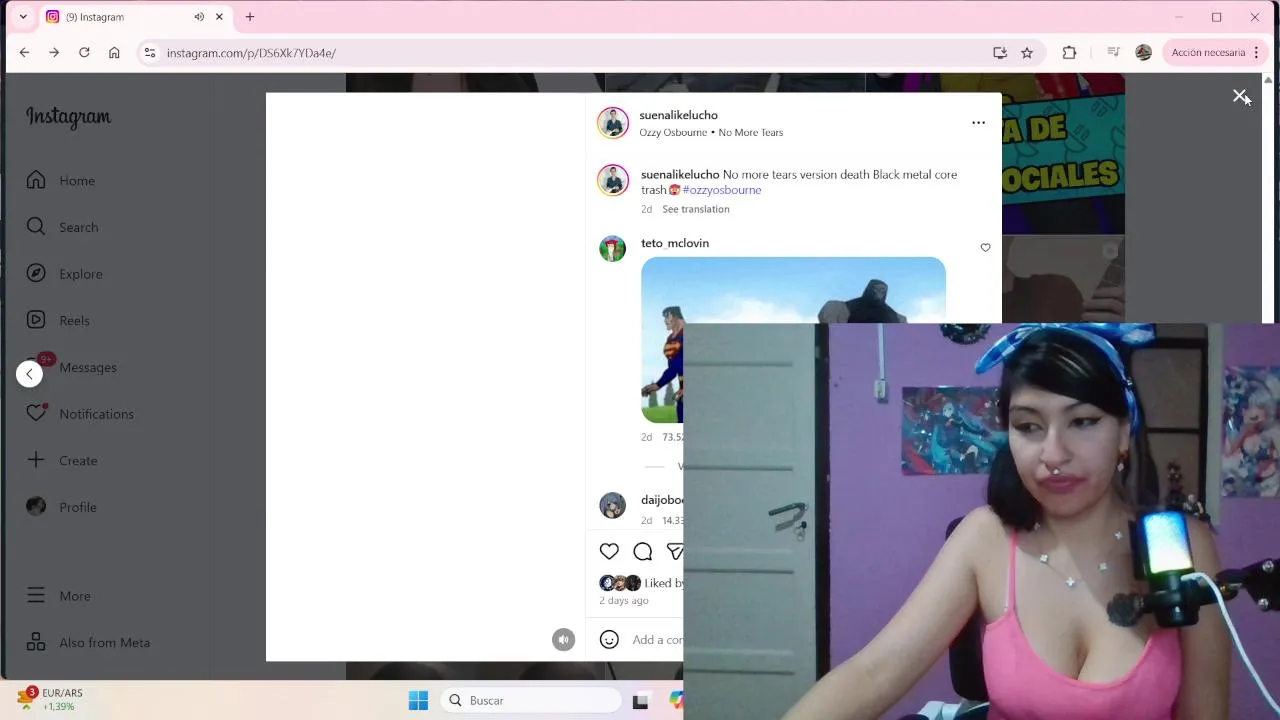This screenshot has width=1280, height=720.
Task: Click suenalikelucho avatar in post header
Action: pos(613,123)
